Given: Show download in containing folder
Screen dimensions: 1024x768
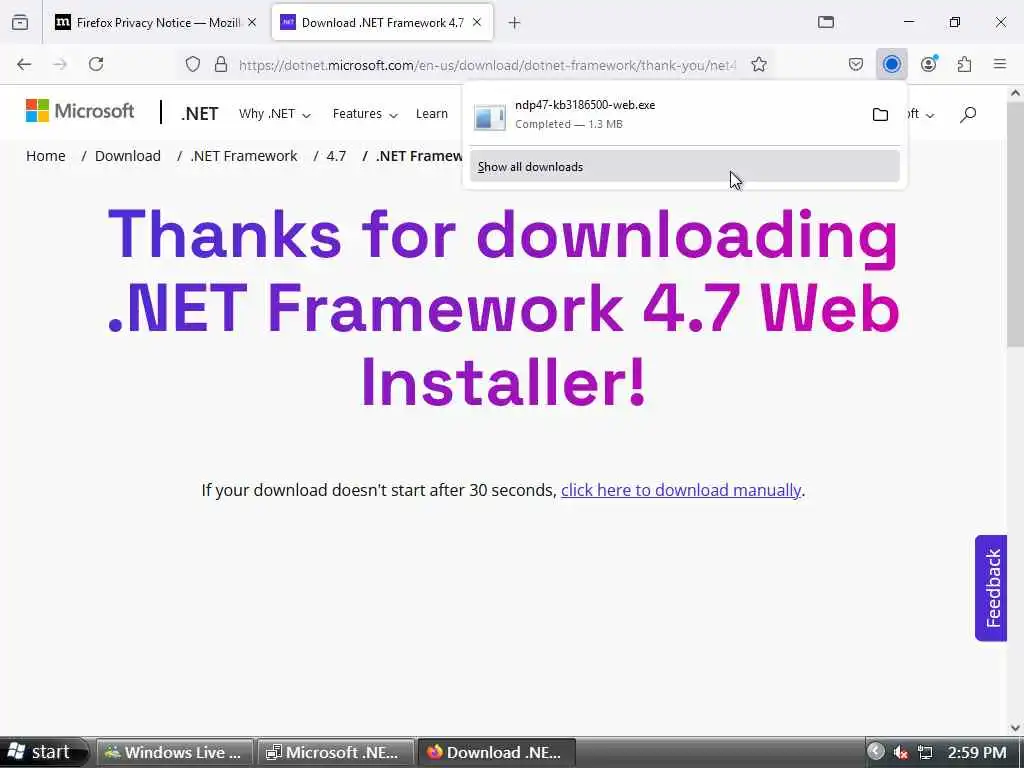Looking at the screenshot, I should coord(880,115).
